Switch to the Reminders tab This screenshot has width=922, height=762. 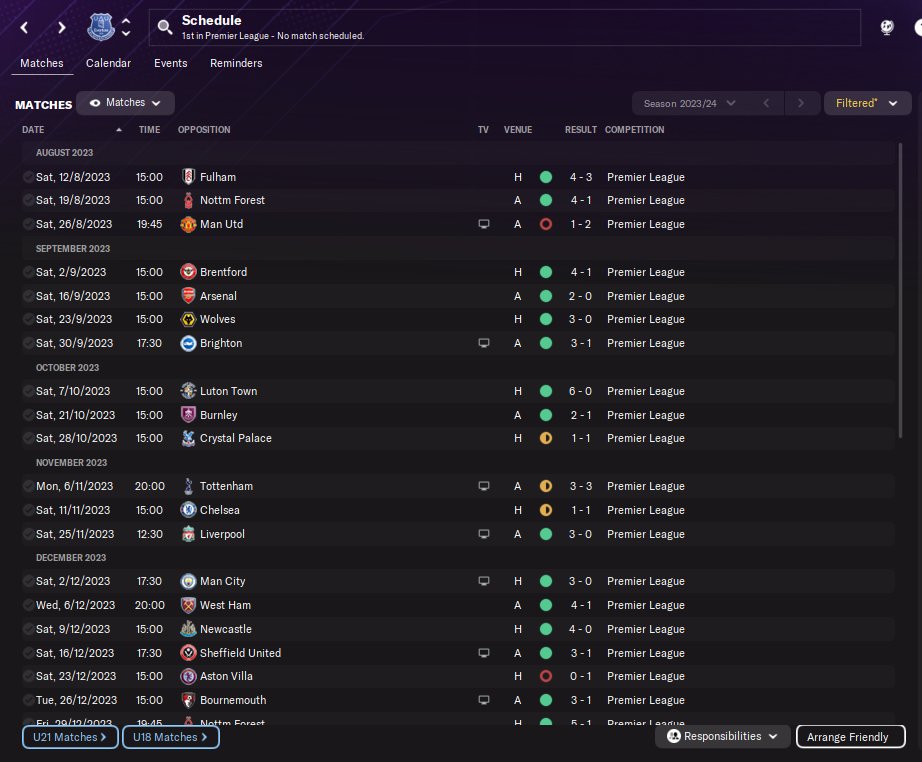click(x=236, y=63)
